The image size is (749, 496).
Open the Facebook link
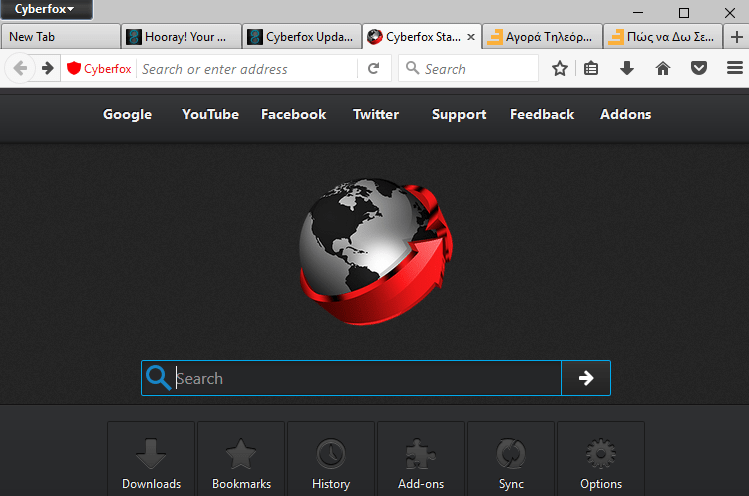(x=293, y=115)
